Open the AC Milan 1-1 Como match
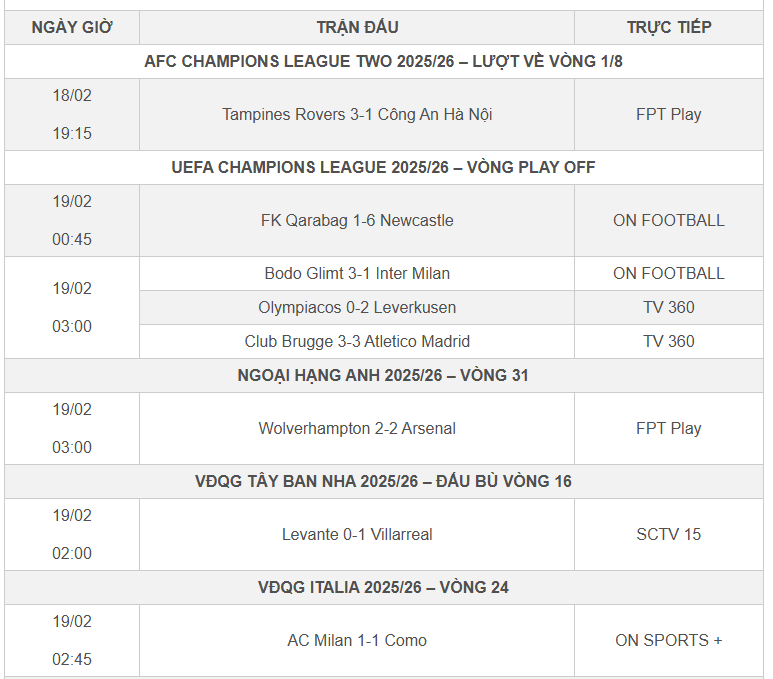Image resolution: width=773 pixels, height=679 pixels. click(357, 640)
